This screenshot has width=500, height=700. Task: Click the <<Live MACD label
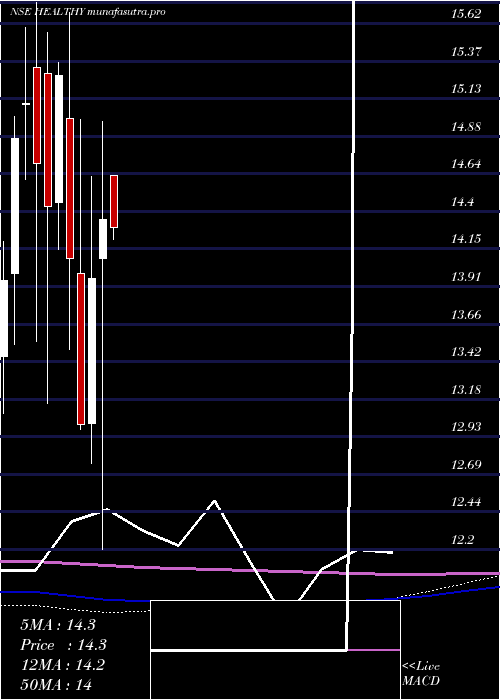(421, 674)
